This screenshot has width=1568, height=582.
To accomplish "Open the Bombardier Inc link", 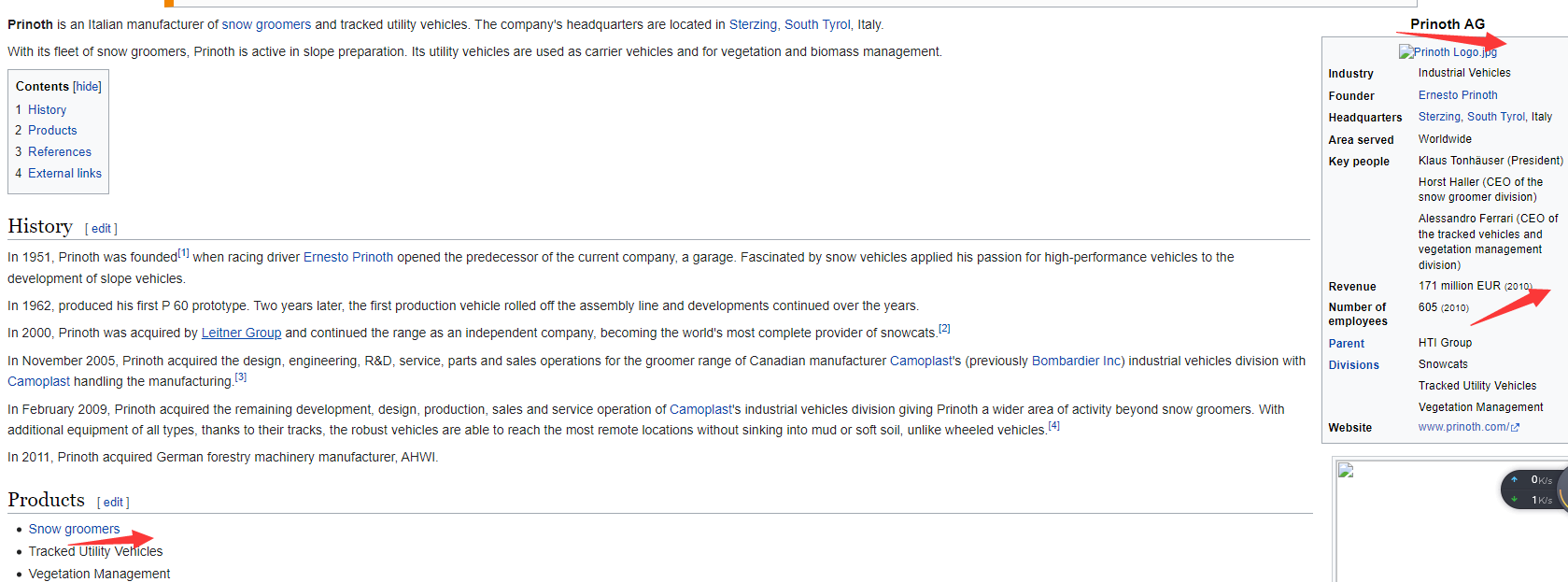I will [x=1076, y=361].
